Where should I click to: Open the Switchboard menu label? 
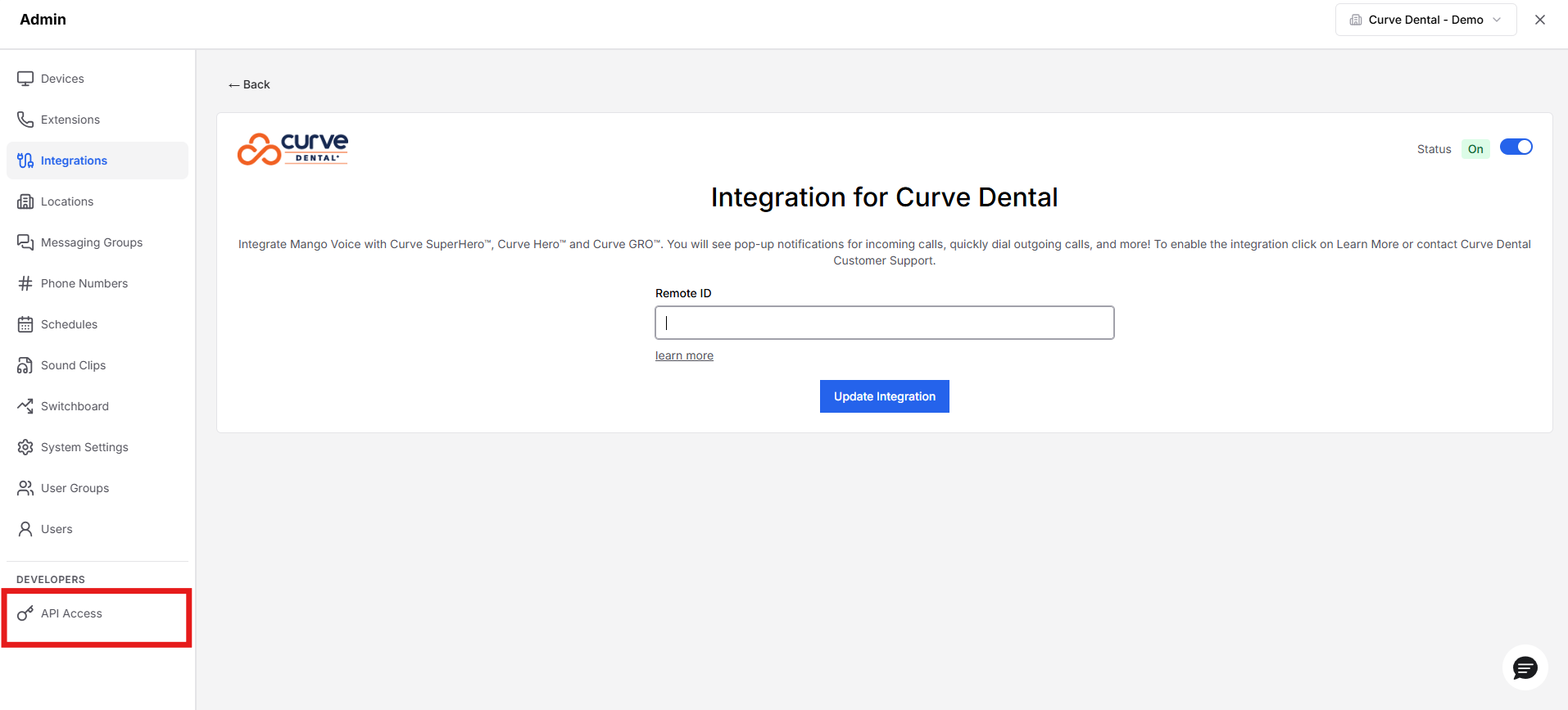[75, 406]
